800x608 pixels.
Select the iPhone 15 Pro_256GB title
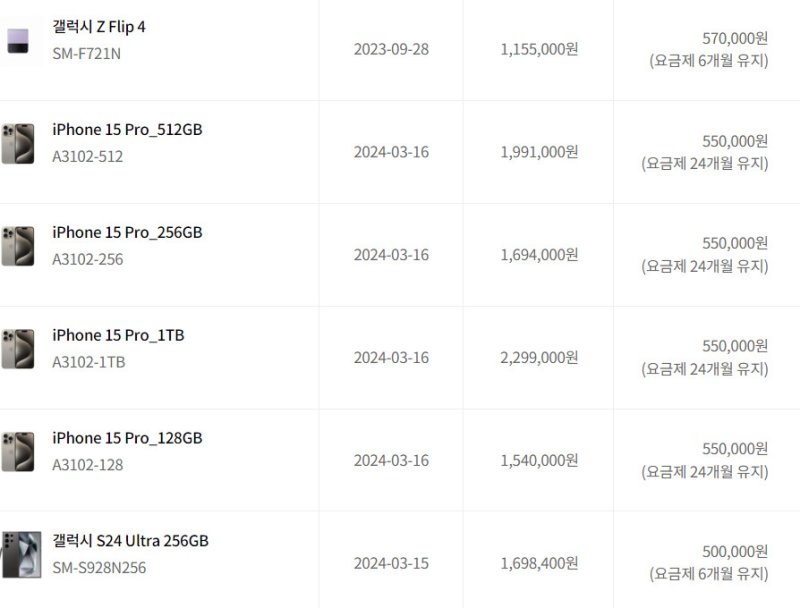click(127, 233)
